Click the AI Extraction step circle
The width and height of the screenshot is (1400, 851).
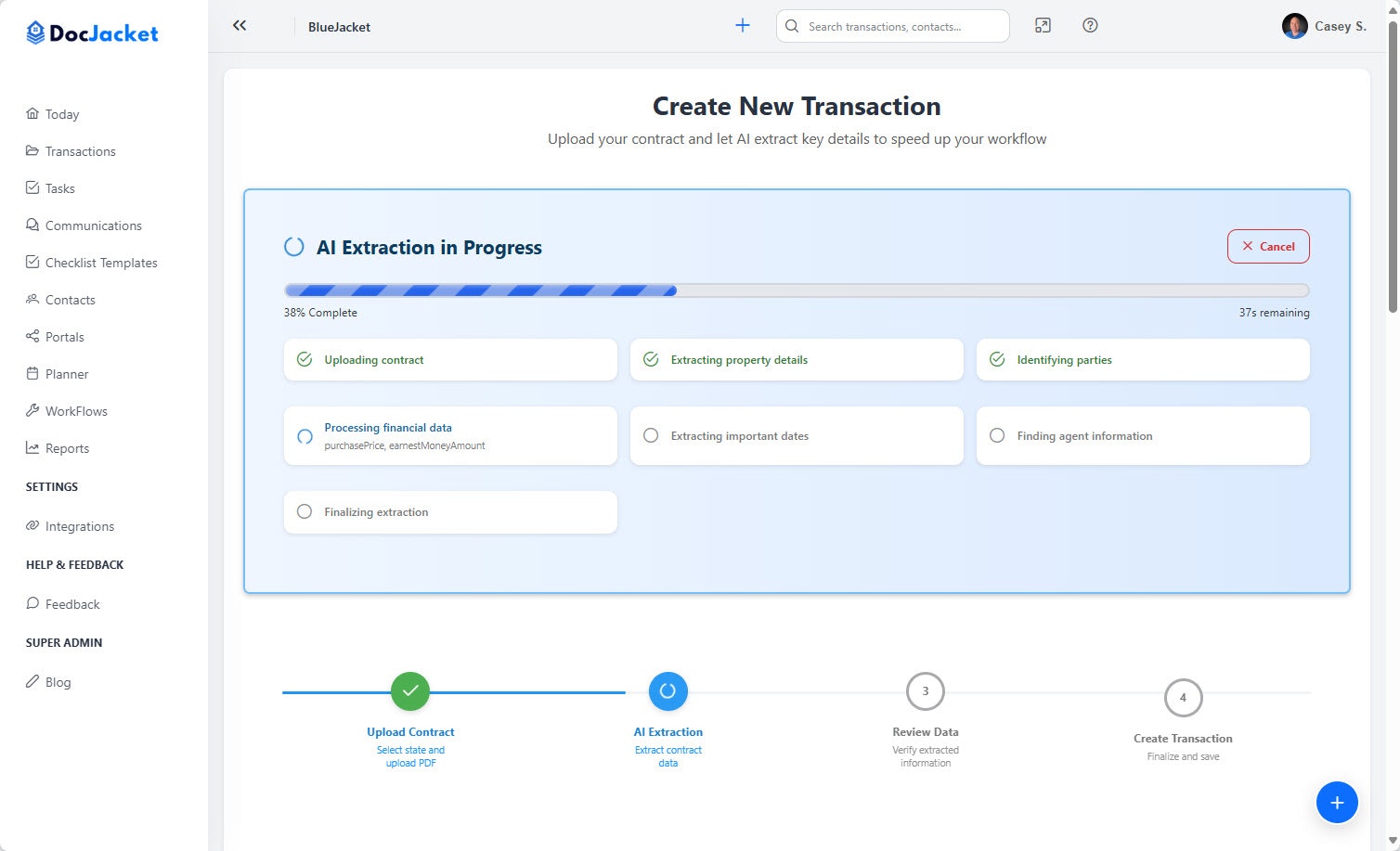(x=668, y=690)
